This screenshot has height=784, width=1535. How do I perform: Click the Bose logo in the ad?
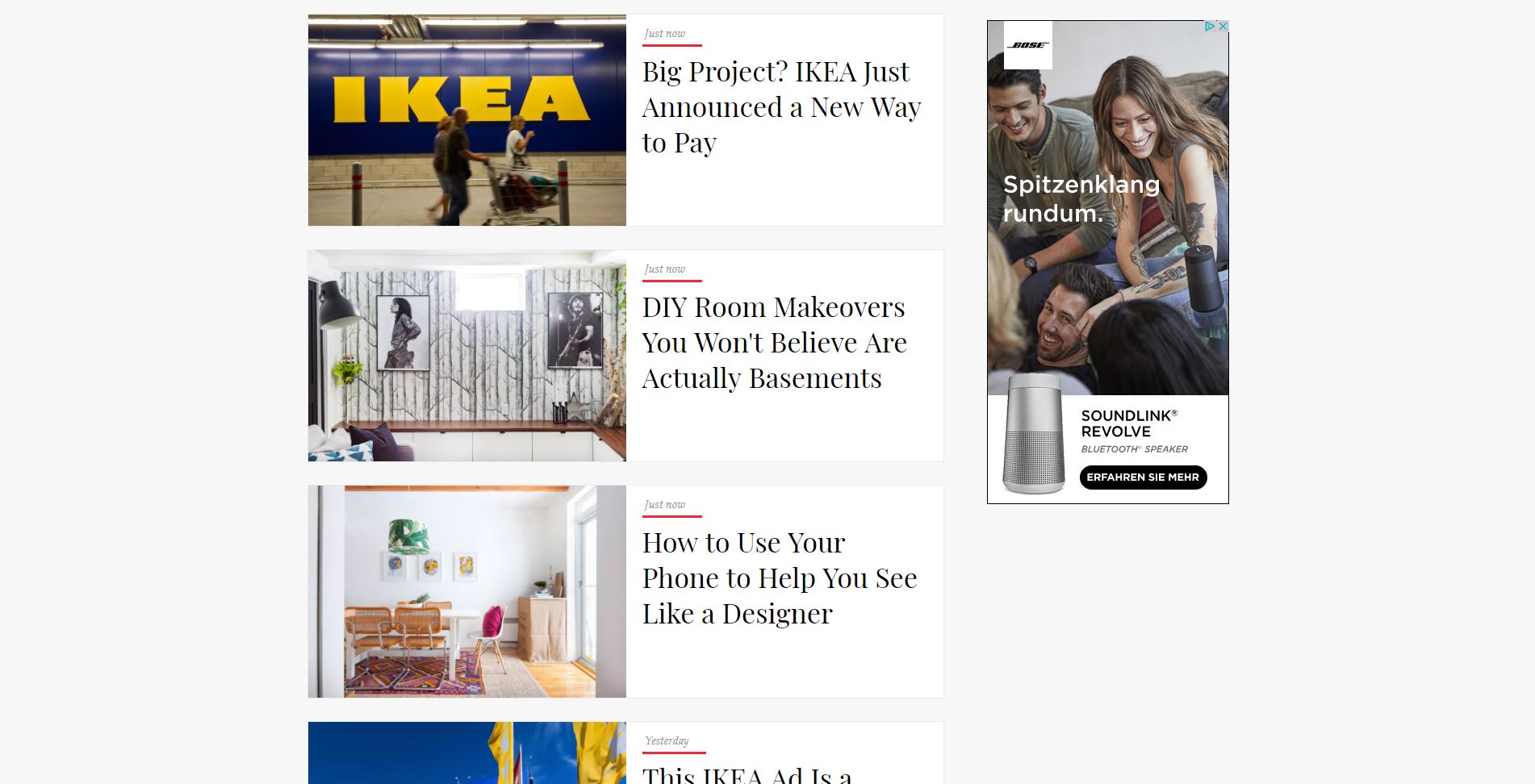pyautogui.click(x=1027, y=45)
